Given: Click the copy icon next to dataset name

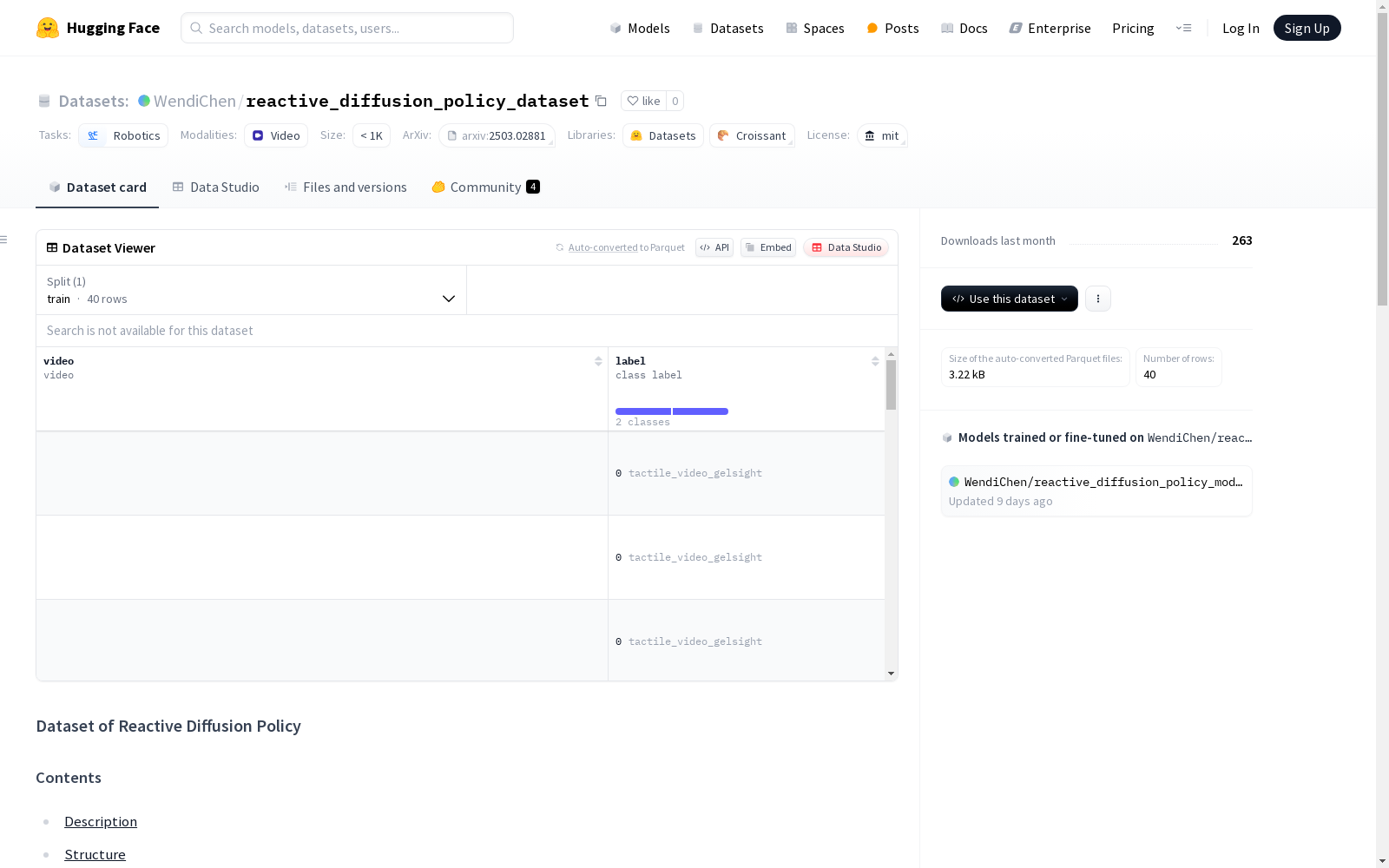Looking at the screenshot, I should coord(601,101).
